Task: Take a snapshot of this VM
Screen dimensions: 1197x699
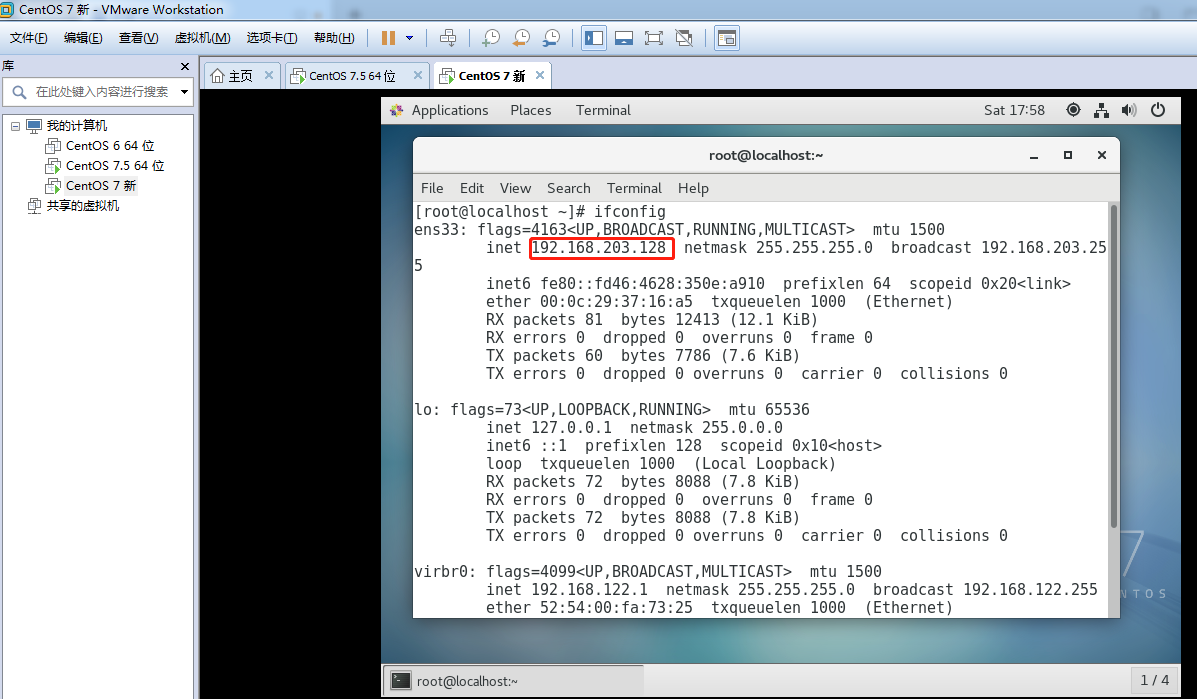Action: point(491,38)
